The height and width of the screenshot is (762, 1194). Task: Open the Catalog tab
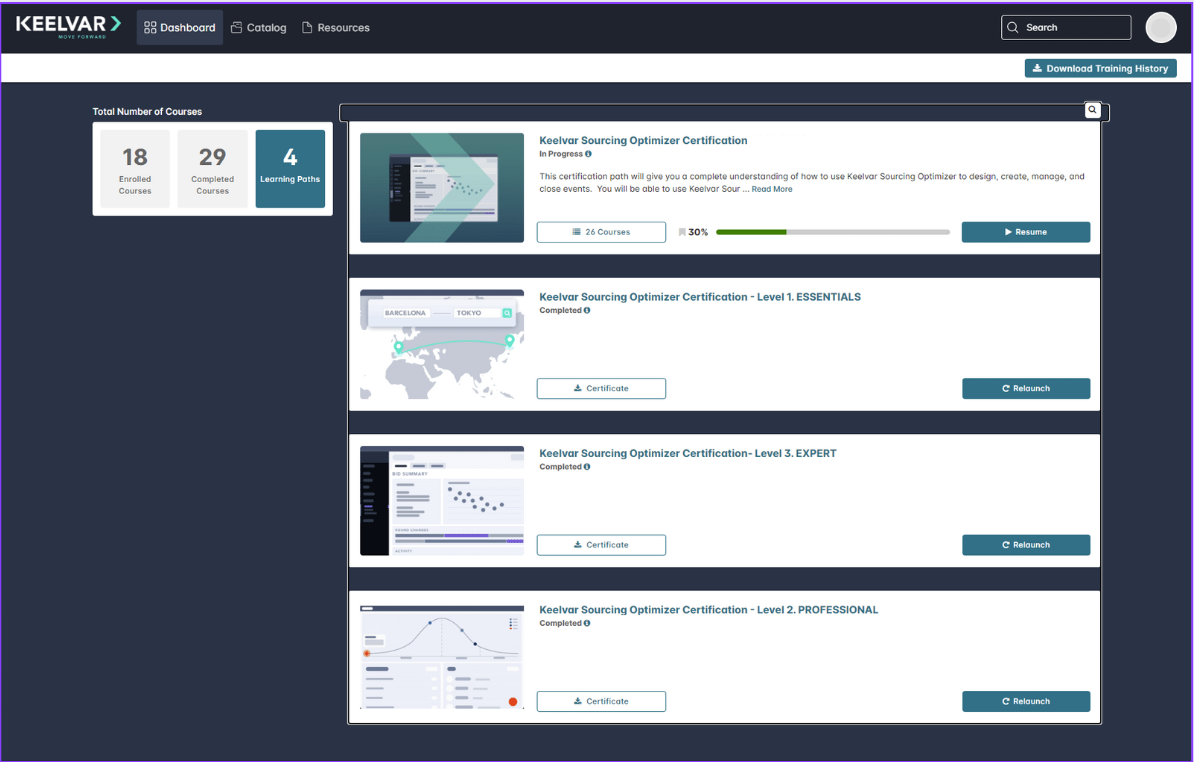[259, 27]
